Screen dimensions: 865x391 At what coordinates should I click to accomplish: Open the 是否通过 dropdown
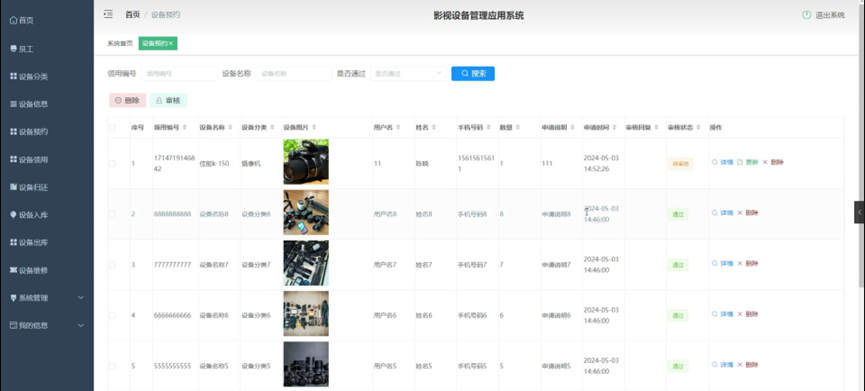408,73
